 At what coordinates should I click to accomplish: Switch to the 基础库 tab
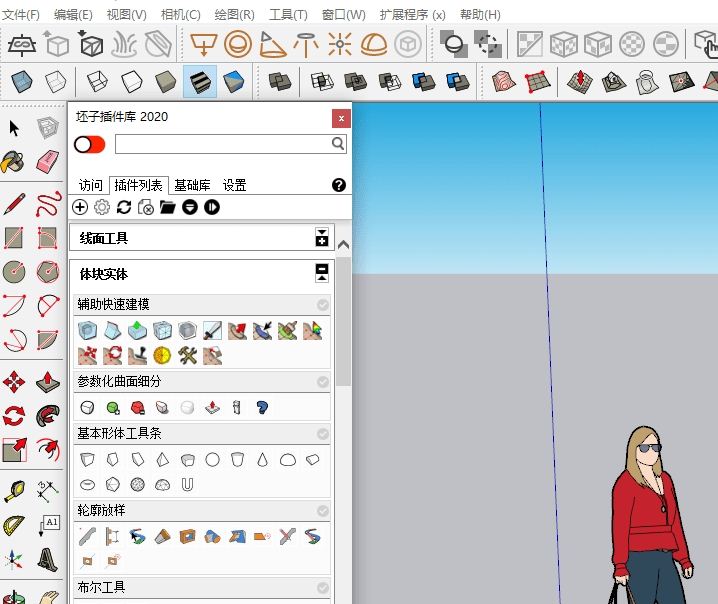pyautogui.click(x=192, y=185)
